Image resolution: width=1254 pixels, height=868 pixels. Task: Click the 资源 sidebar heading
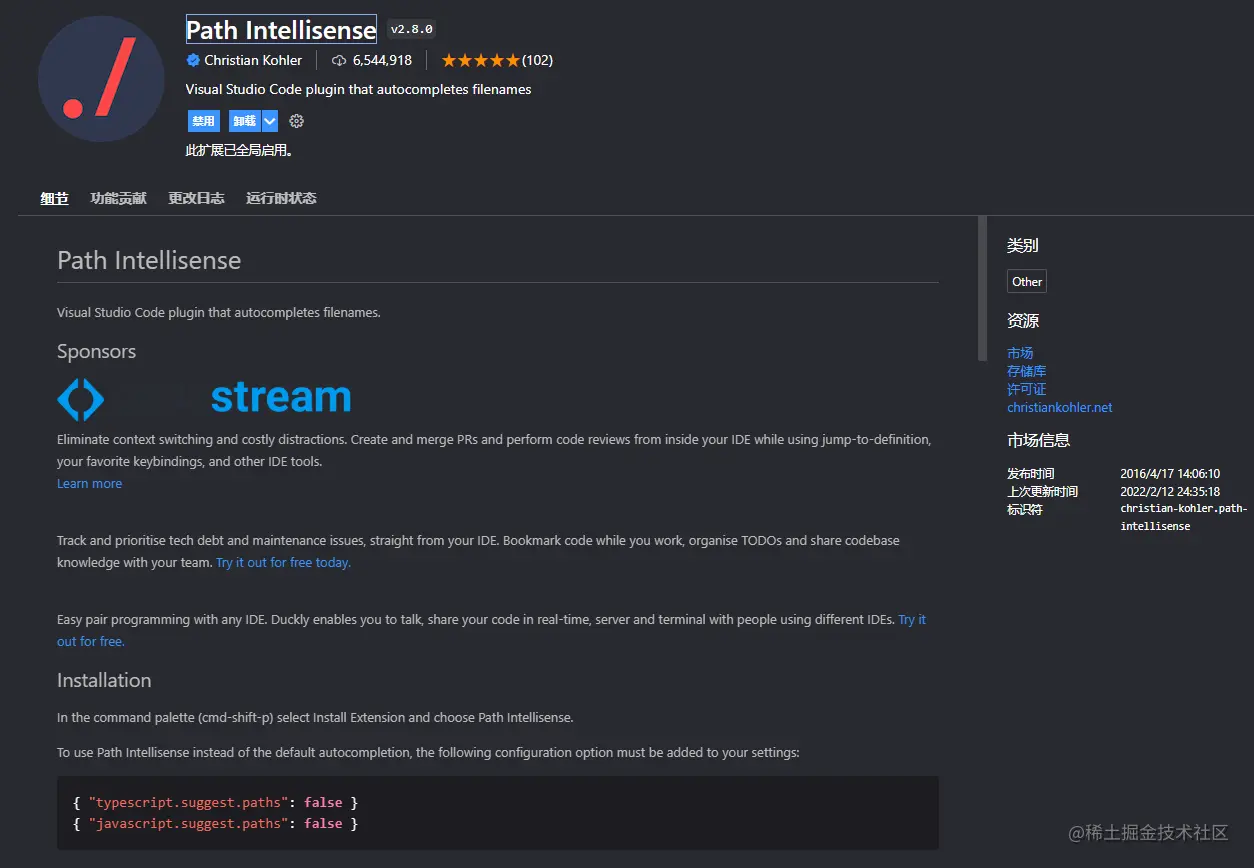point(1023,321)
